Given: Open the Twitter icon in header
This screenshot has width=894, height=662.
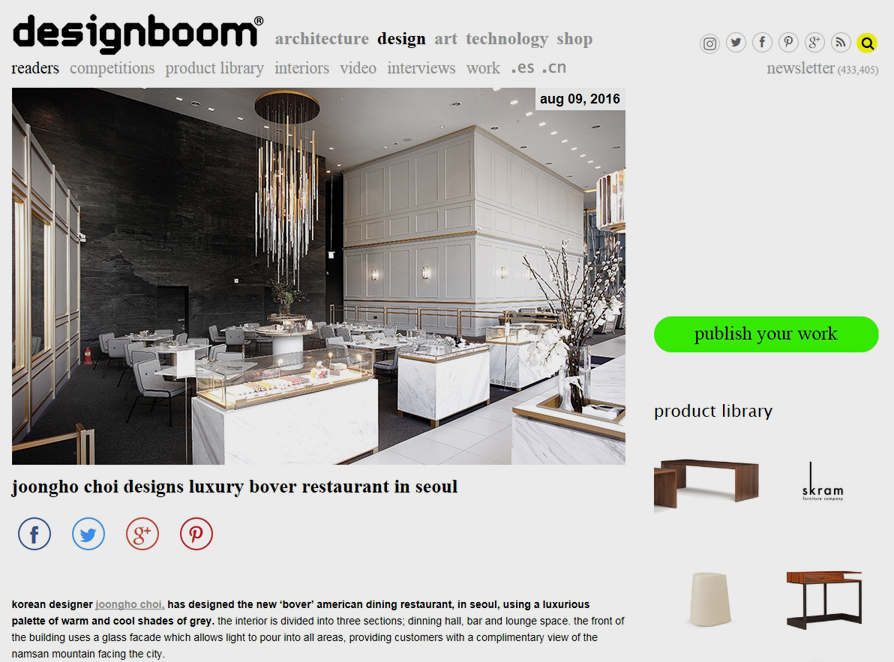Looking at the screenshot, I should pyautogui.click(x=736, y=42).
